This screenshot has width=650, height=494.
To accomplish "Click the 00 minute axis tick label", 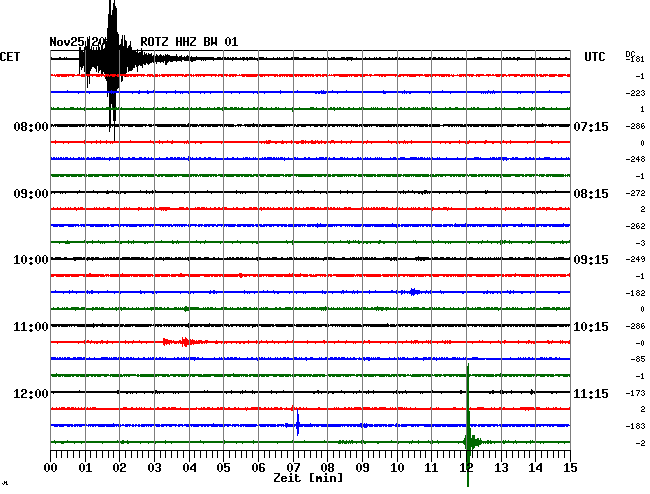I will [51, 467].
